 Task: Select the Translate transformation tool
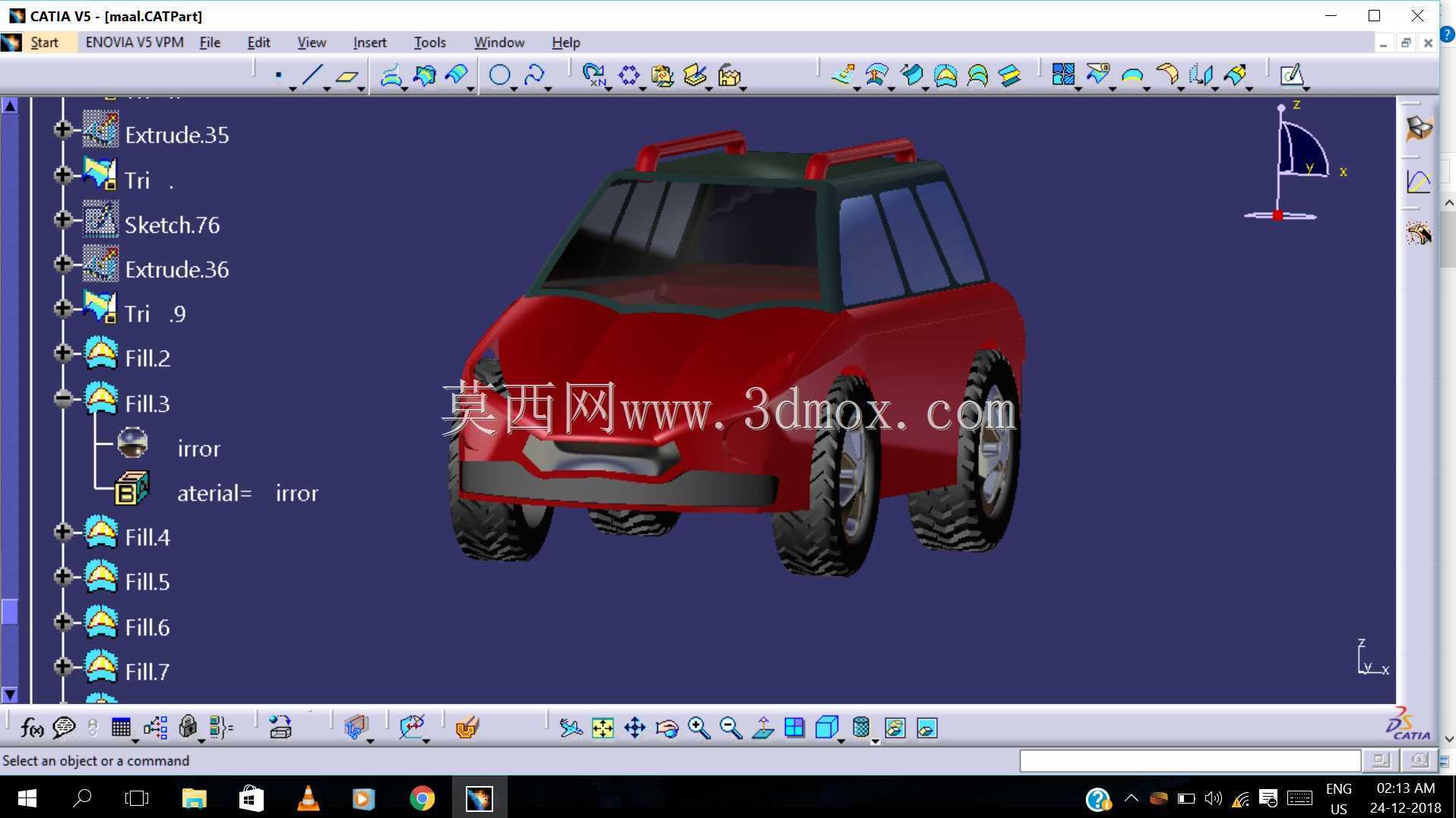coord(1201,75)
